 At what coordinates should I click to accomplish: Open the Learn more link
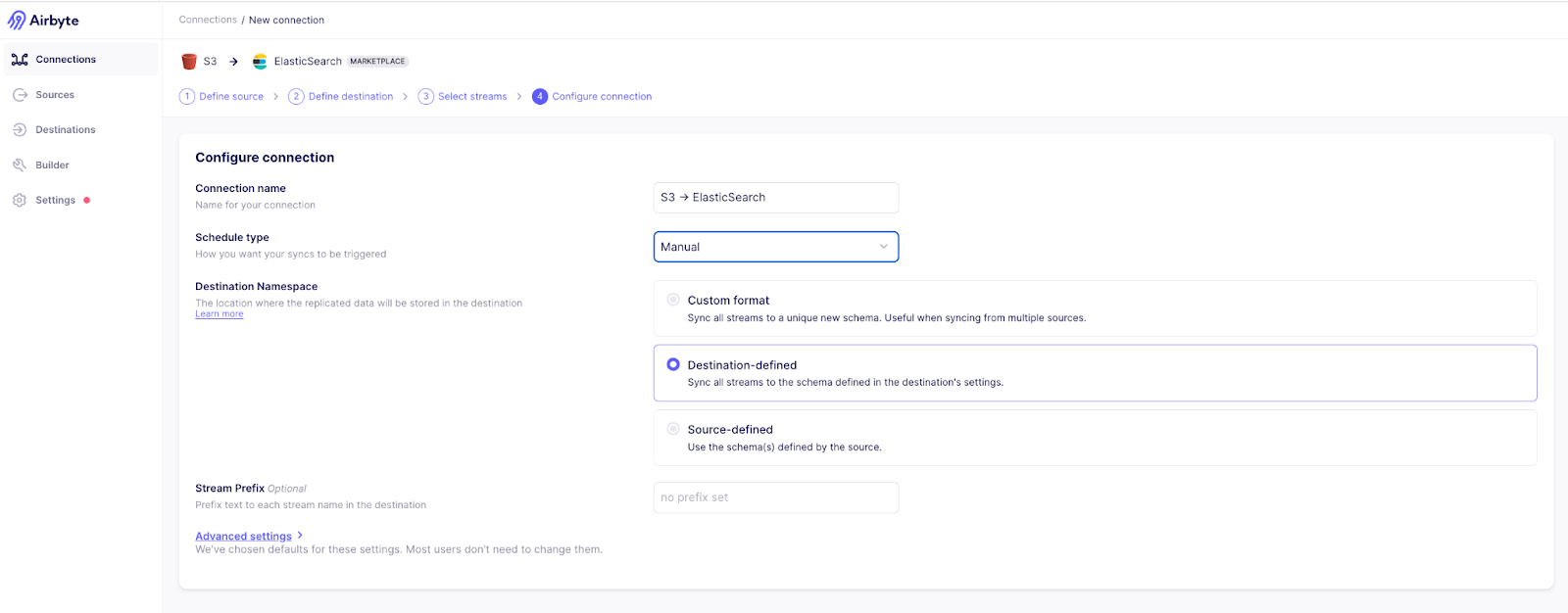[x=220, y=314]
